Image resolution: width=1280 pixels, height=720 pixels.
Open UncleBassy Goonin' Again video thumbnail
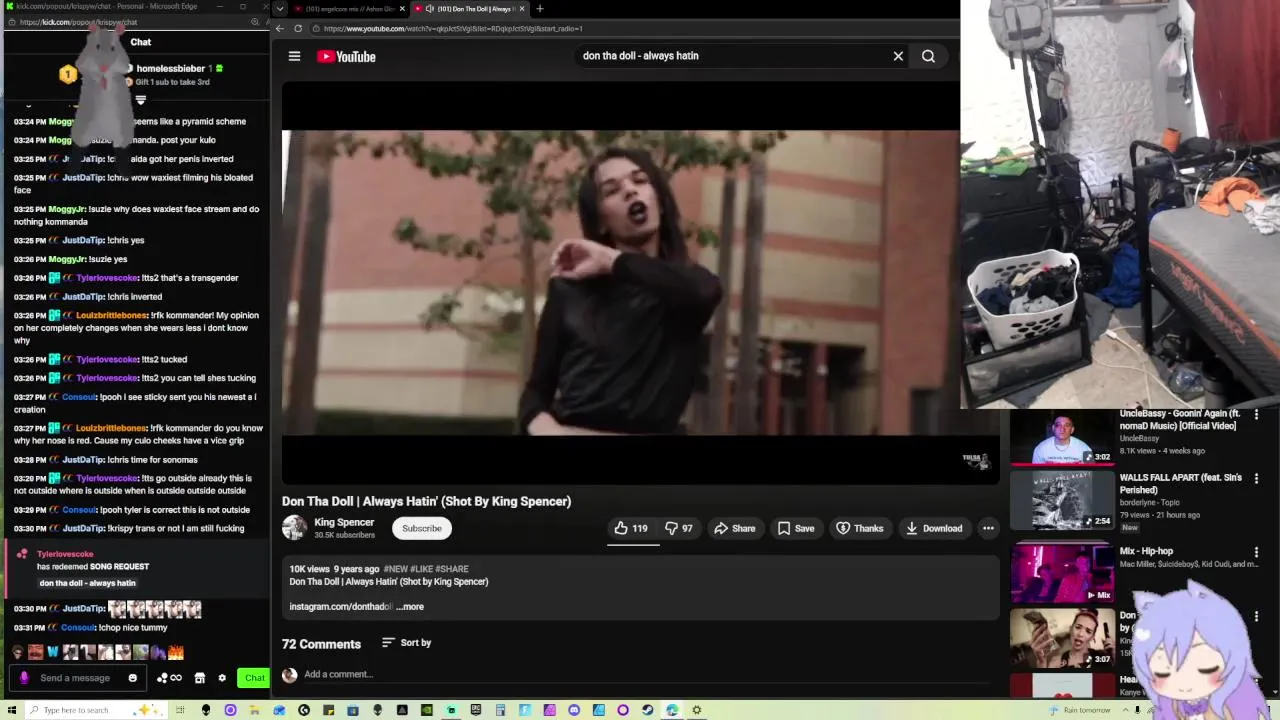coord(1062,437)
